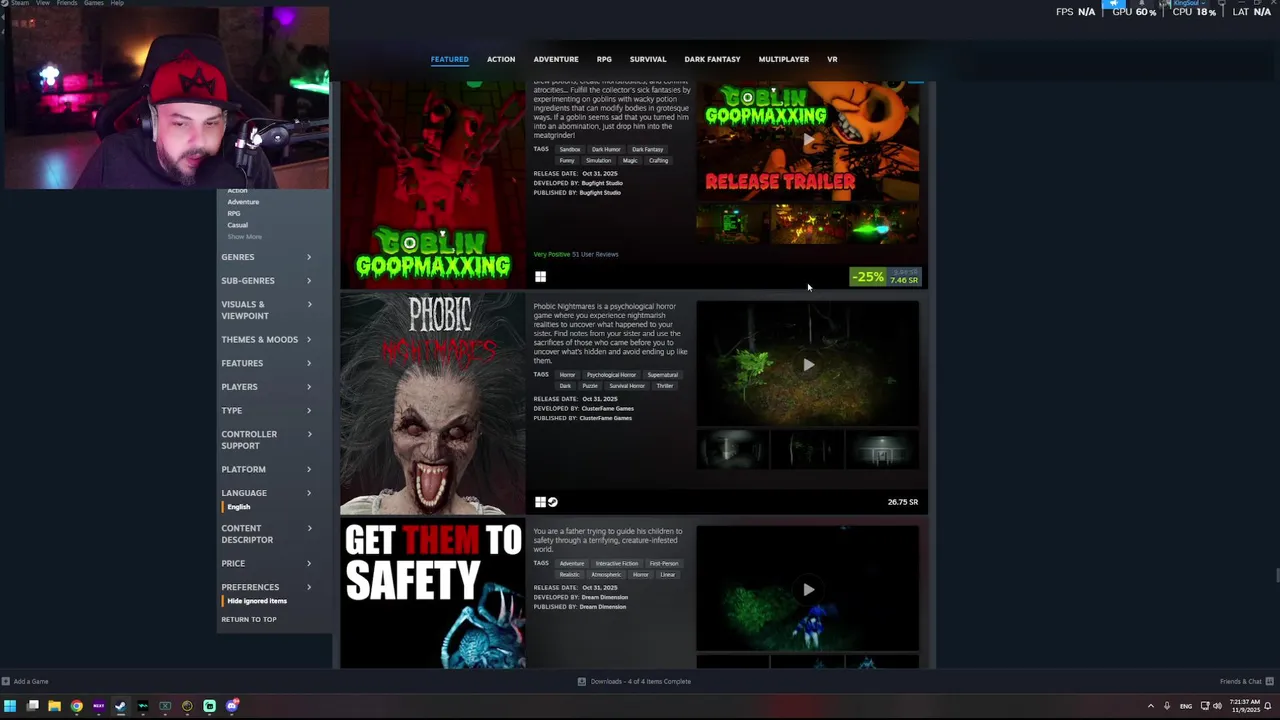Expand the Content Descriptor filter
Image resolution: width=1280 pixels, height=720 pixels.
266,534
